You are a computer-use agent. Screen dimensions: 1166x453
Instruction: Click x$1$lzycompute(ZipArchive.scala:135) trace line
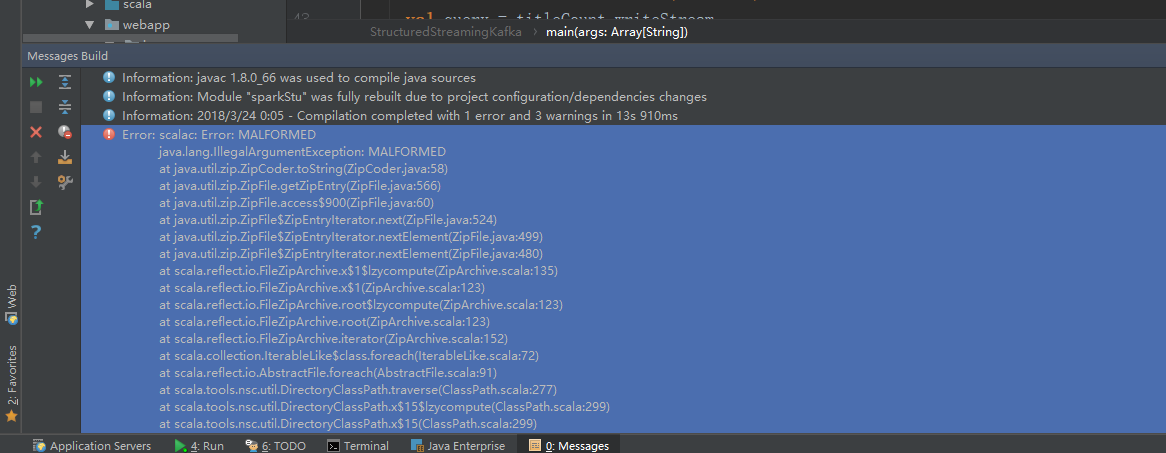coord(358,271)
